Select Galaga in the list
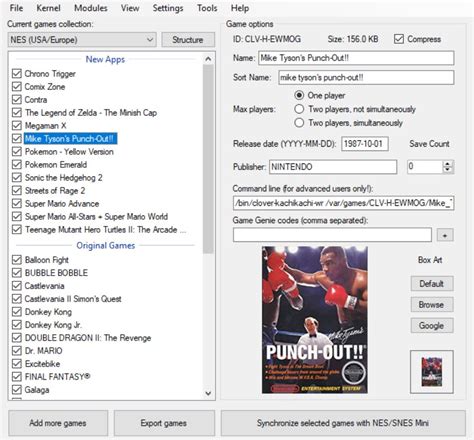Image resolution: width=474 pixels, height=440 pixels. (37, 390)
